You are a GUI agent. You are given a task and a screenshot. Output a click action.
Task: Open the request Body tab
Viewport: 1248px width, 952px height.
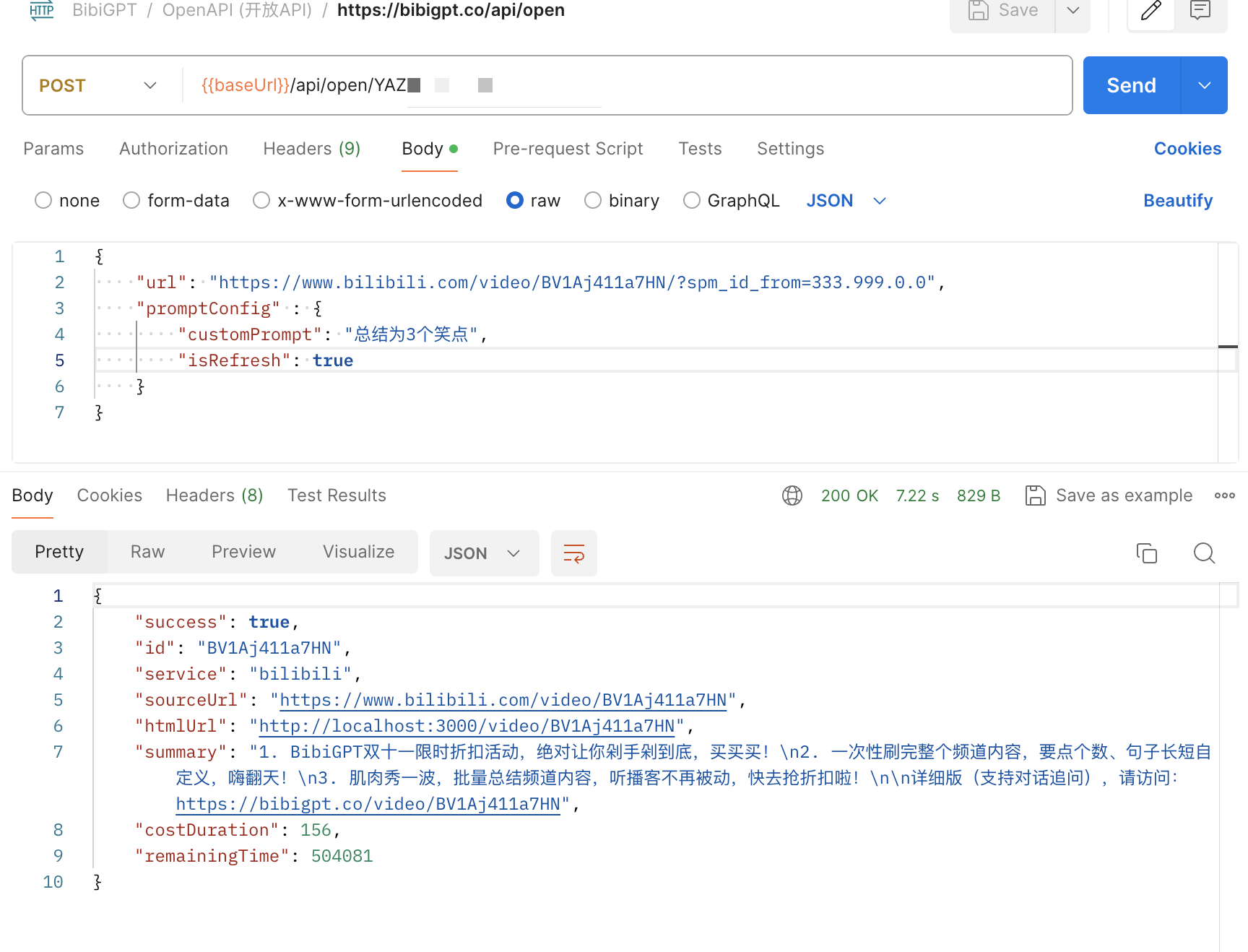(429, 149)
